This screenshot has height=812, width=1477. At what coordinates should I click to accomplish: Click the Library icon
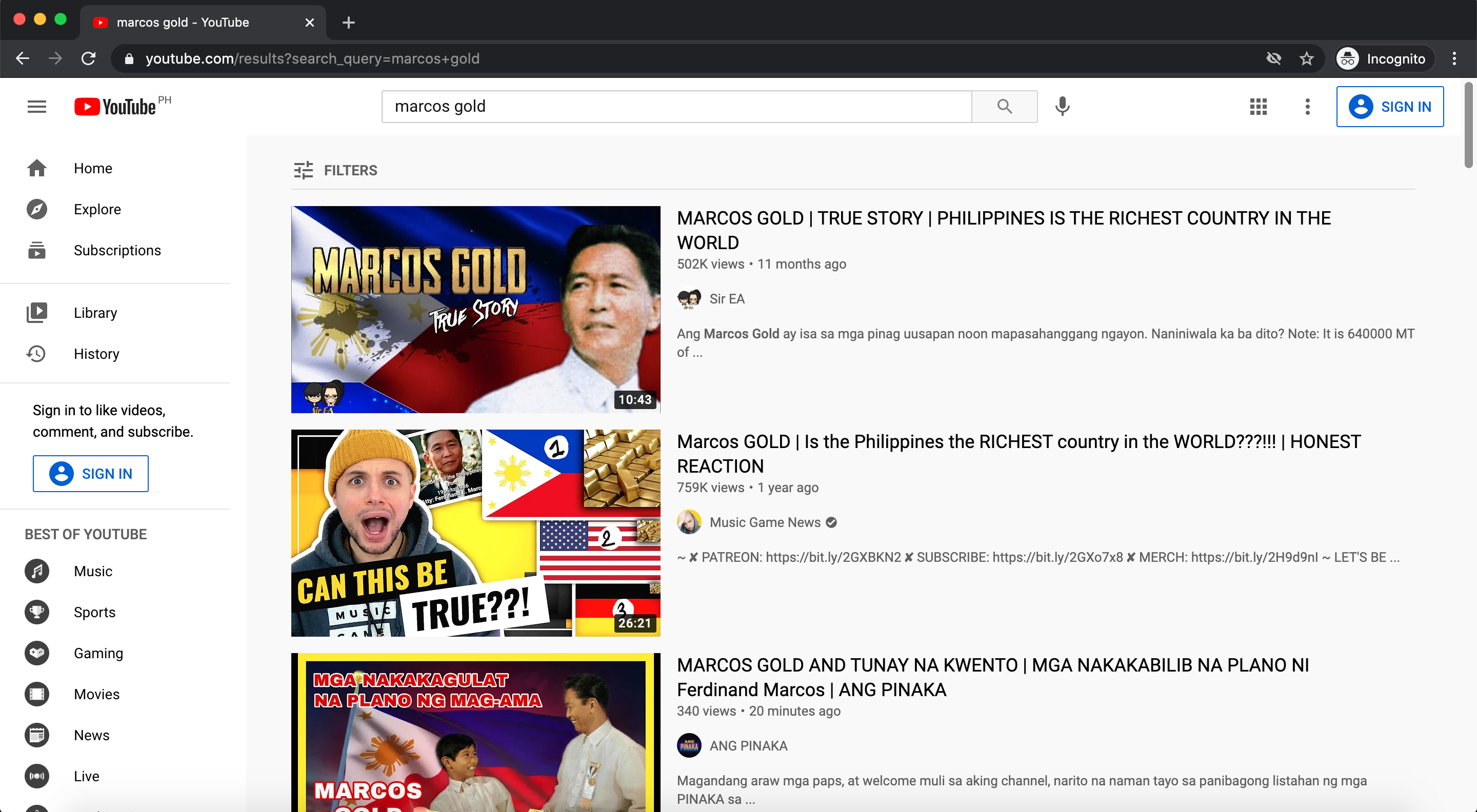(x=37, y=313)
